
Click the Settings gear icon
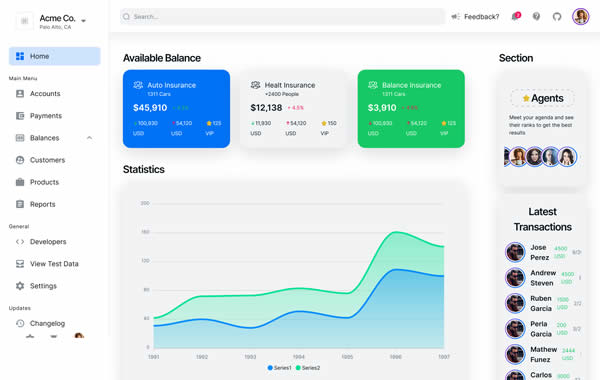click(20, 286)
